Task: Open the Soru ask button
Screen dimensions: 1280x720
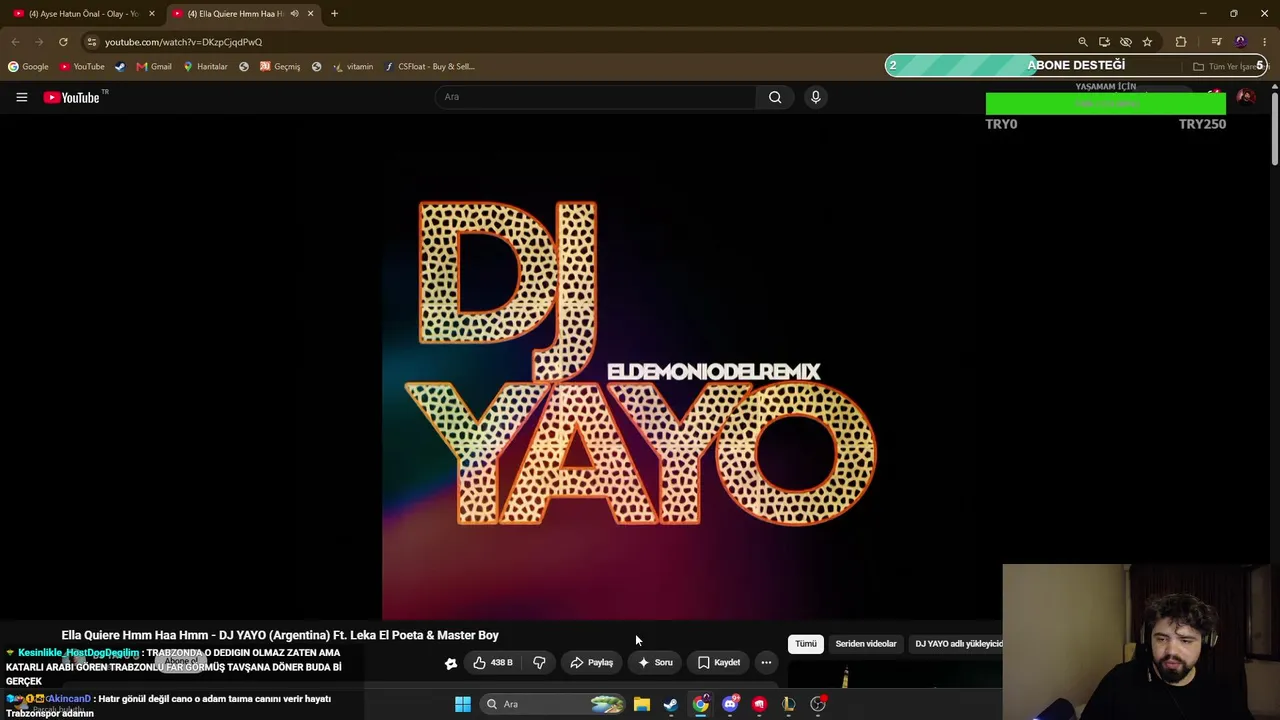Action: (656, 662)
